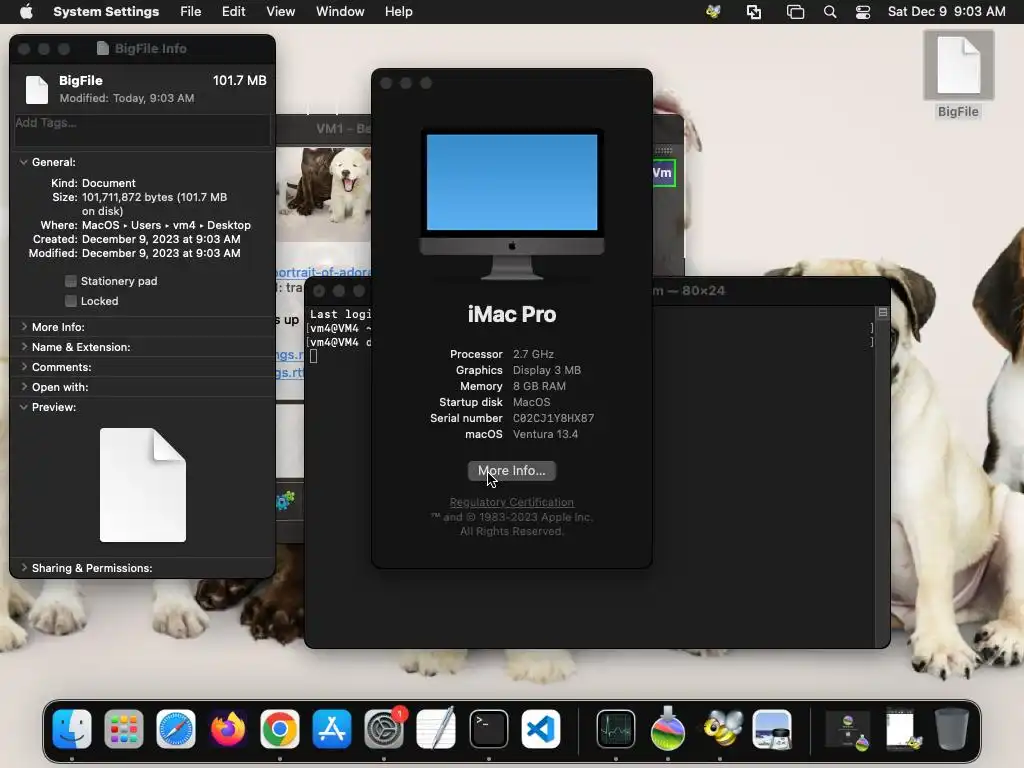Click the Display 3 MB graphics value
This screenshot has height=768, width=1024.
point(547,370)
